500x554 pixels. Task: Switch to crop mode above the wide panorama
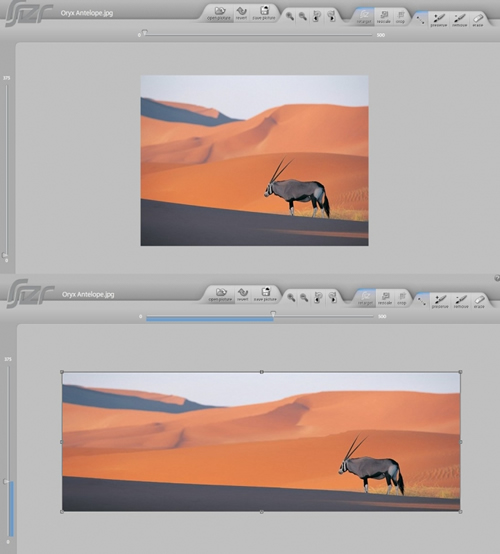click(401, 298)
